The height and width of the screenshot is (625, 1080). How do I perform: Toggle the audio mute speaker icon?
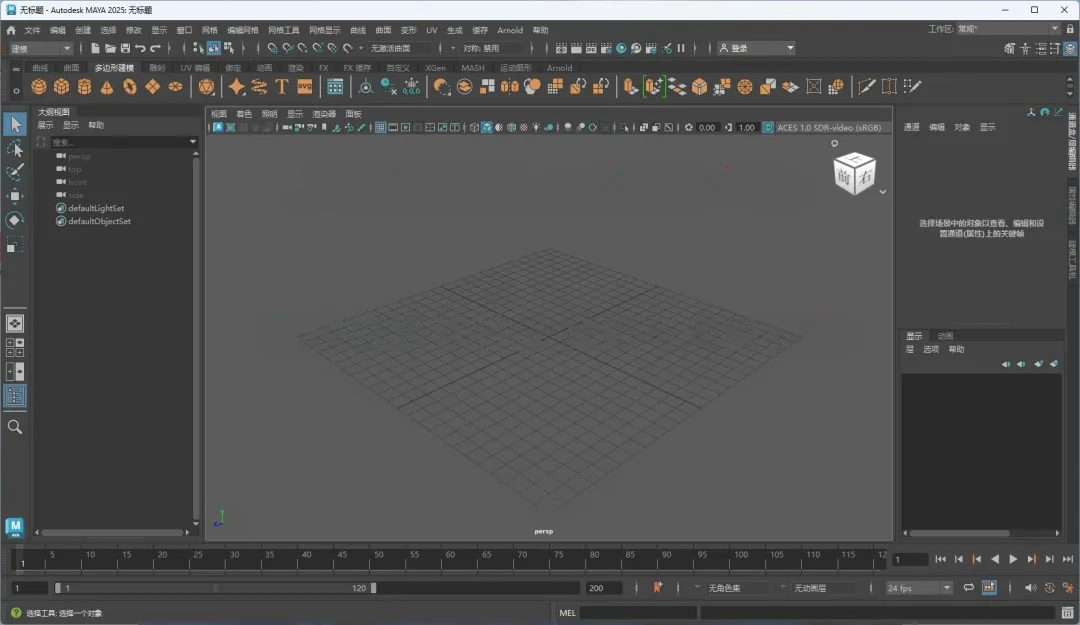[1030, 588]
